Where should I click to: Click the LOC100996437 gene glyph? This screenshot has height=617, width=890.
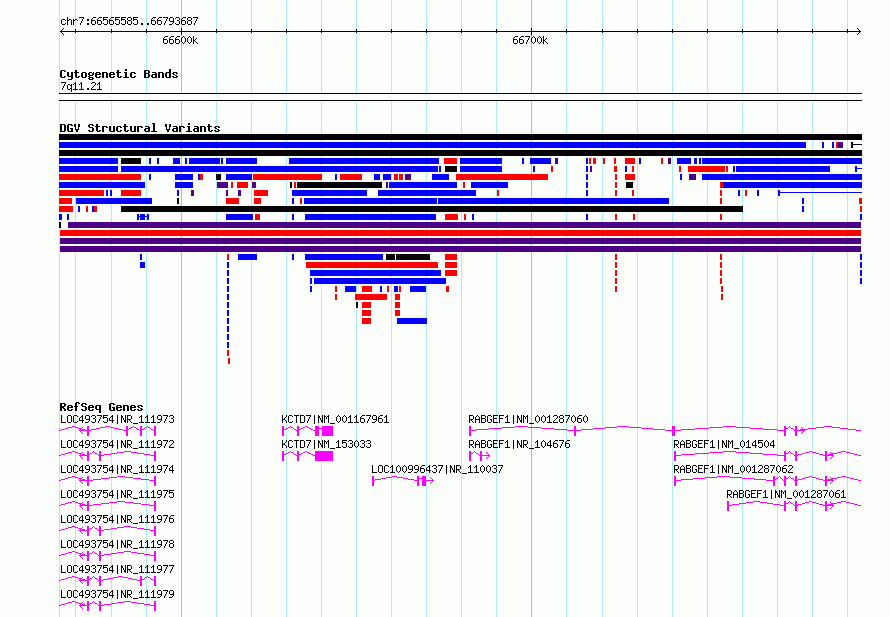(x=403, y=481)
